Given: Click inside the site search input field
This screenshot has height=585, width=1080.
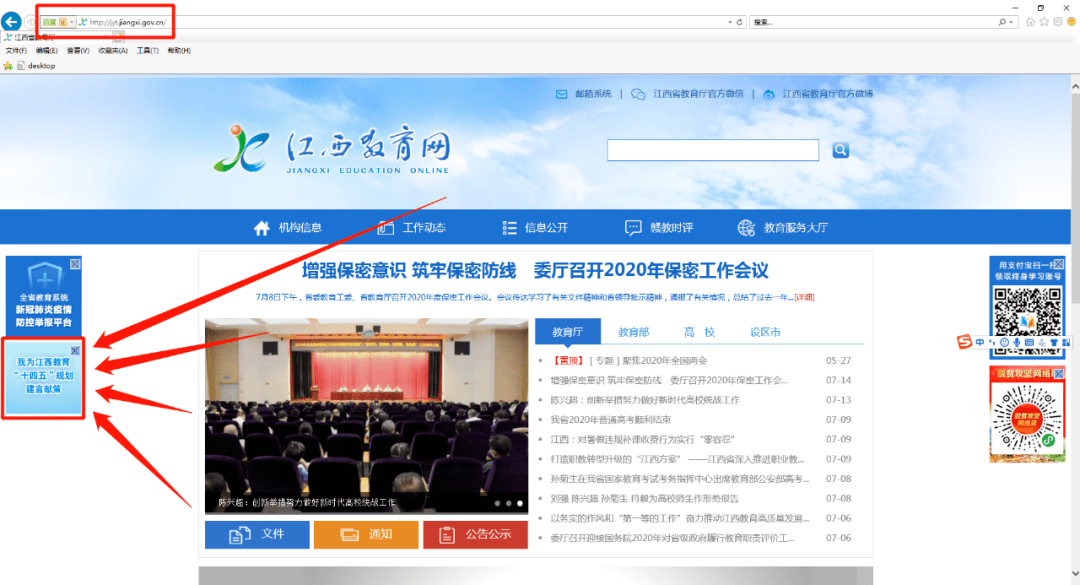Looking at the screenshot, I should [x=713, y=149].
